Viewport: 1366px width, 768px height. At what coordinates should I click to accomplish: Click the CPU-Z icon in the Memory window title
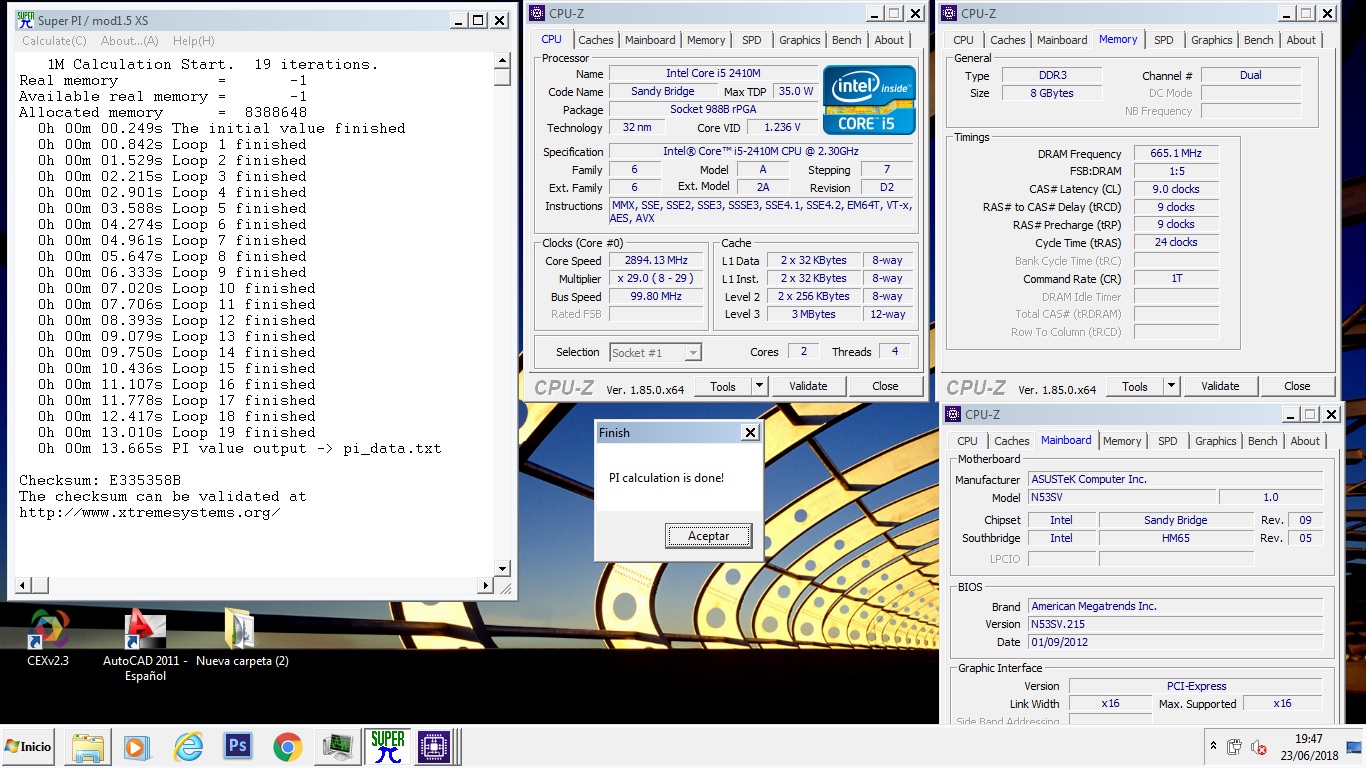click(949, 13)
